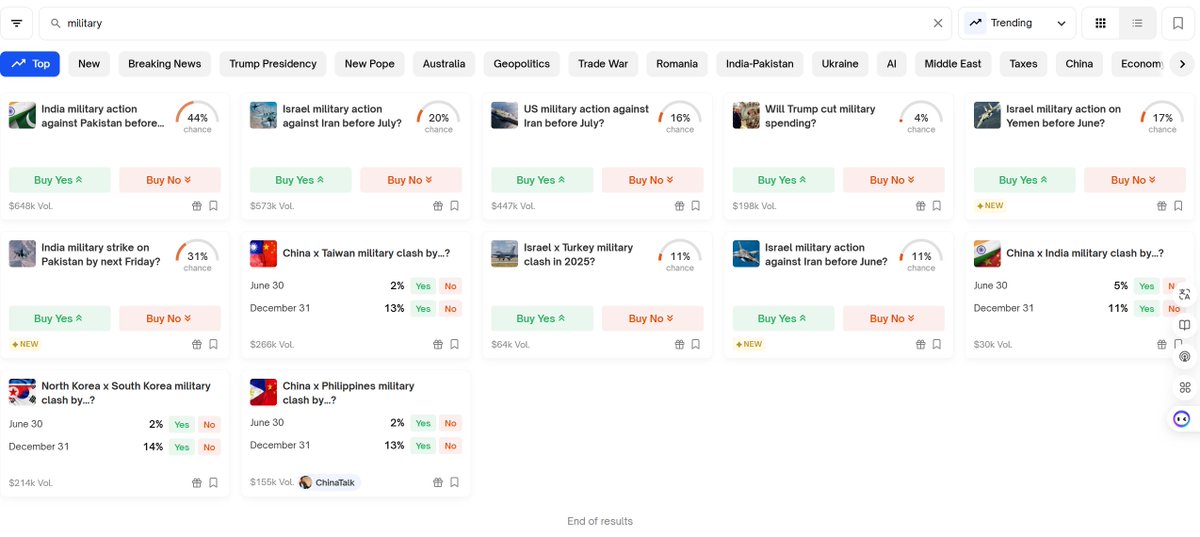1200x537 pixels.
Task: Click the military search input field
Action: [490, 23]
